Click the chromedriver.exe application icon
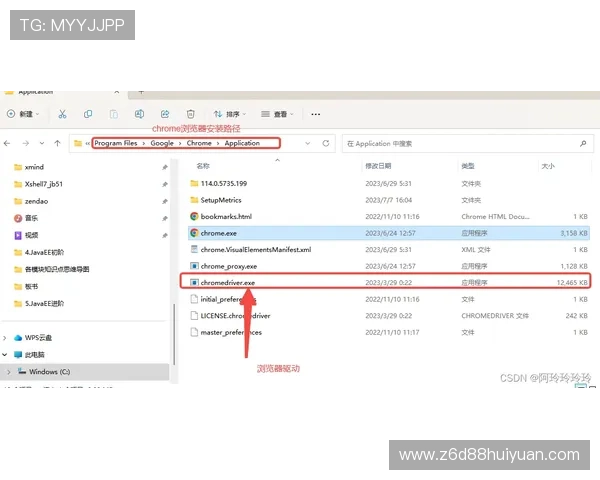This screenshot has height=480, width=600. coord(194,282)
